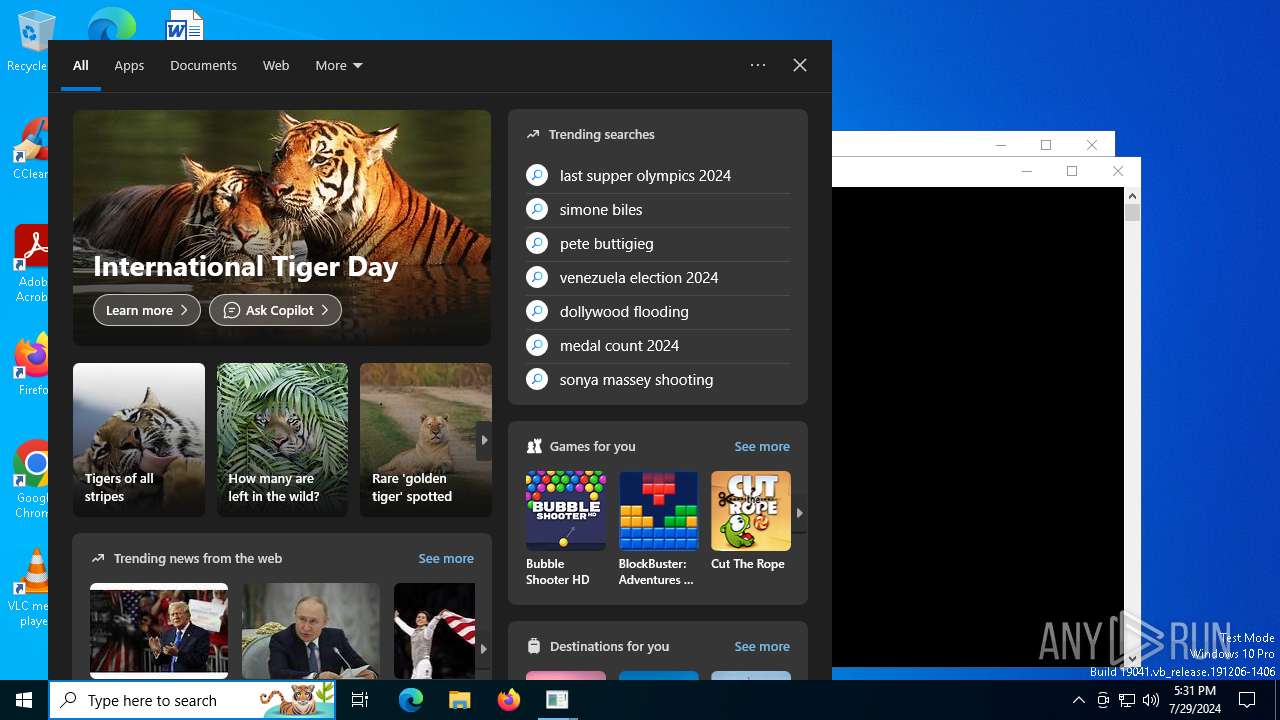Launch Edge from the taskbar
Image resolution: width=1280 pixels, height=720 pixels.
coord(411,700)
